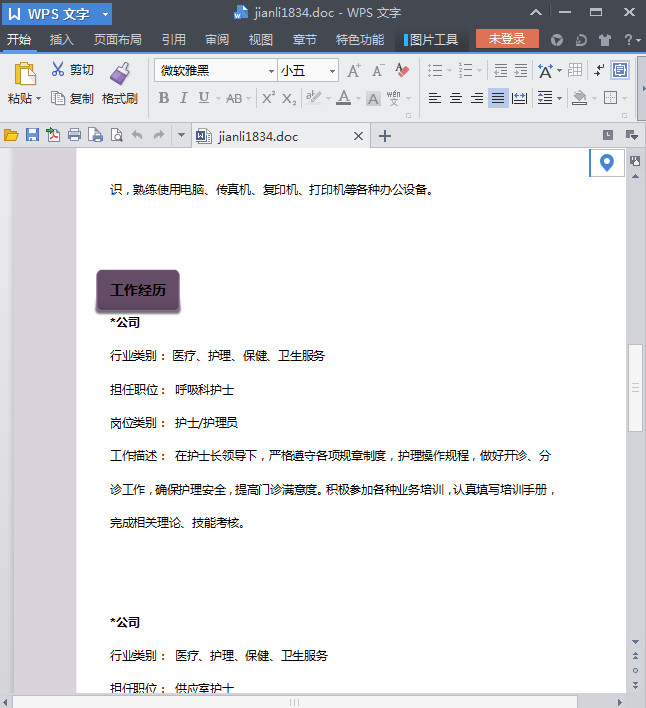Open numbered list style dropdown

(479, 70)
